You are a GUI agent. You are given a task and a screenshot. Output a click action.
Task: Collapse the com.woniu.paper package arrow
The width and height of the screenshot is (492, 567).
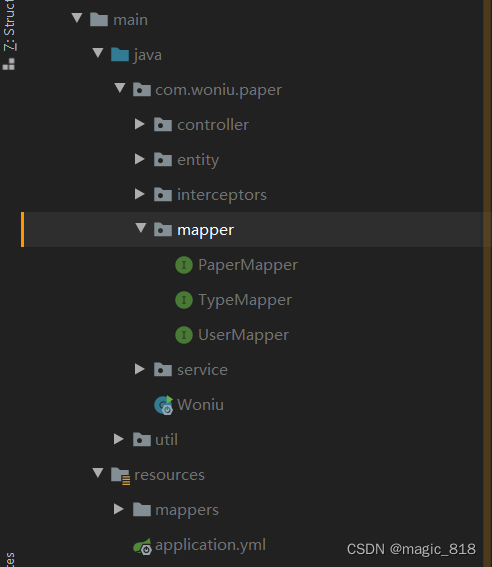(x=120, y=88)
